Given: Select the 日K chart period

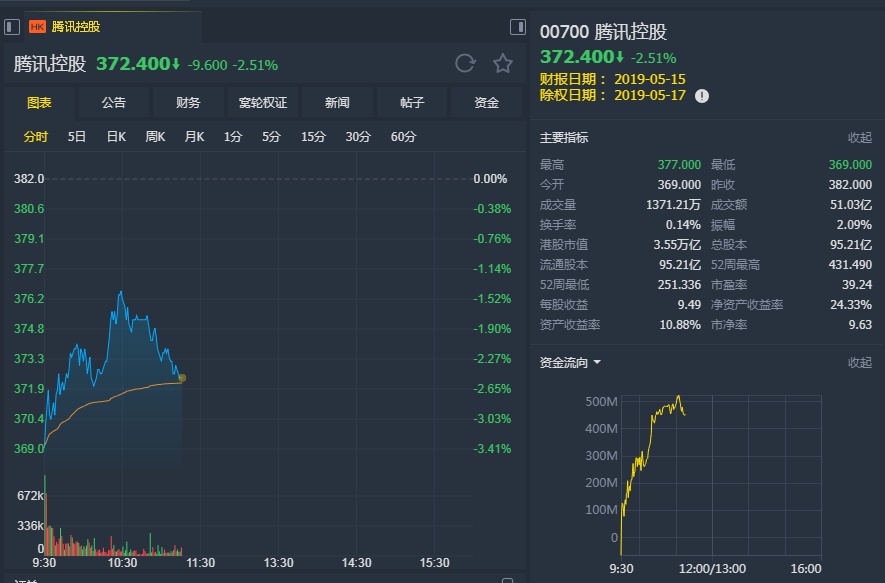Looking at the screenshot, I should (x=116, y=137).
